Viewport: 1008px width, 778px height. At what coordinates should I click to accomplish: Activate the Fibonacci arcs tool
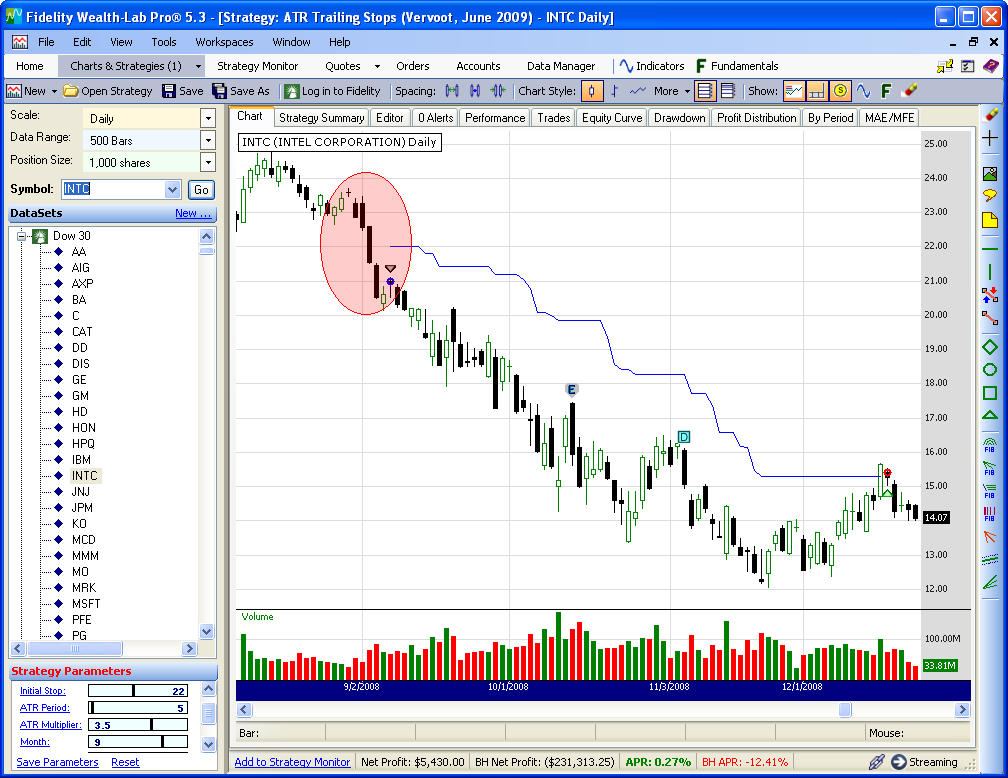click(990, 443)
